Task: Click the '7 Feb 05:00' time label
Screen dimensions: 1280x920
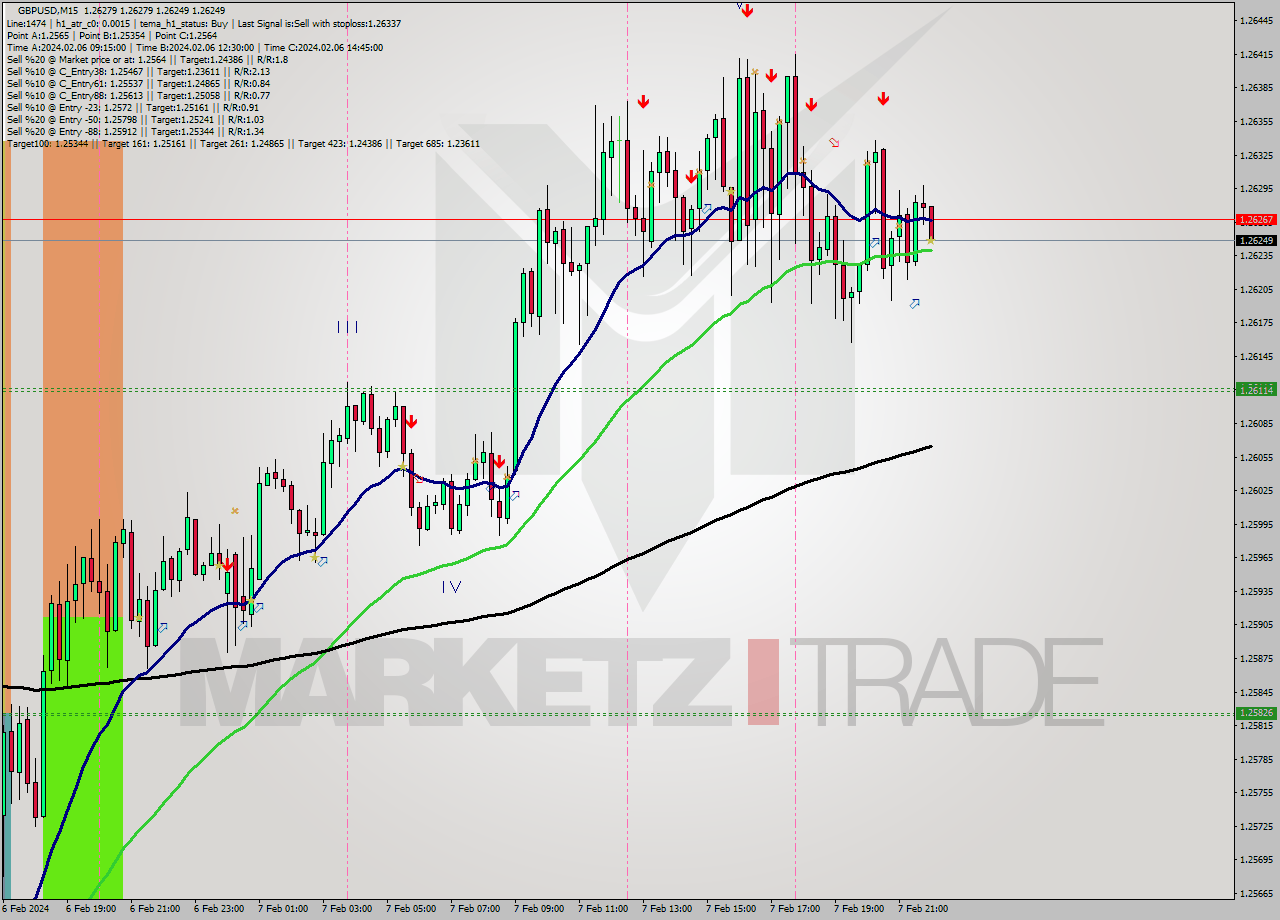Action: point(411,909)
